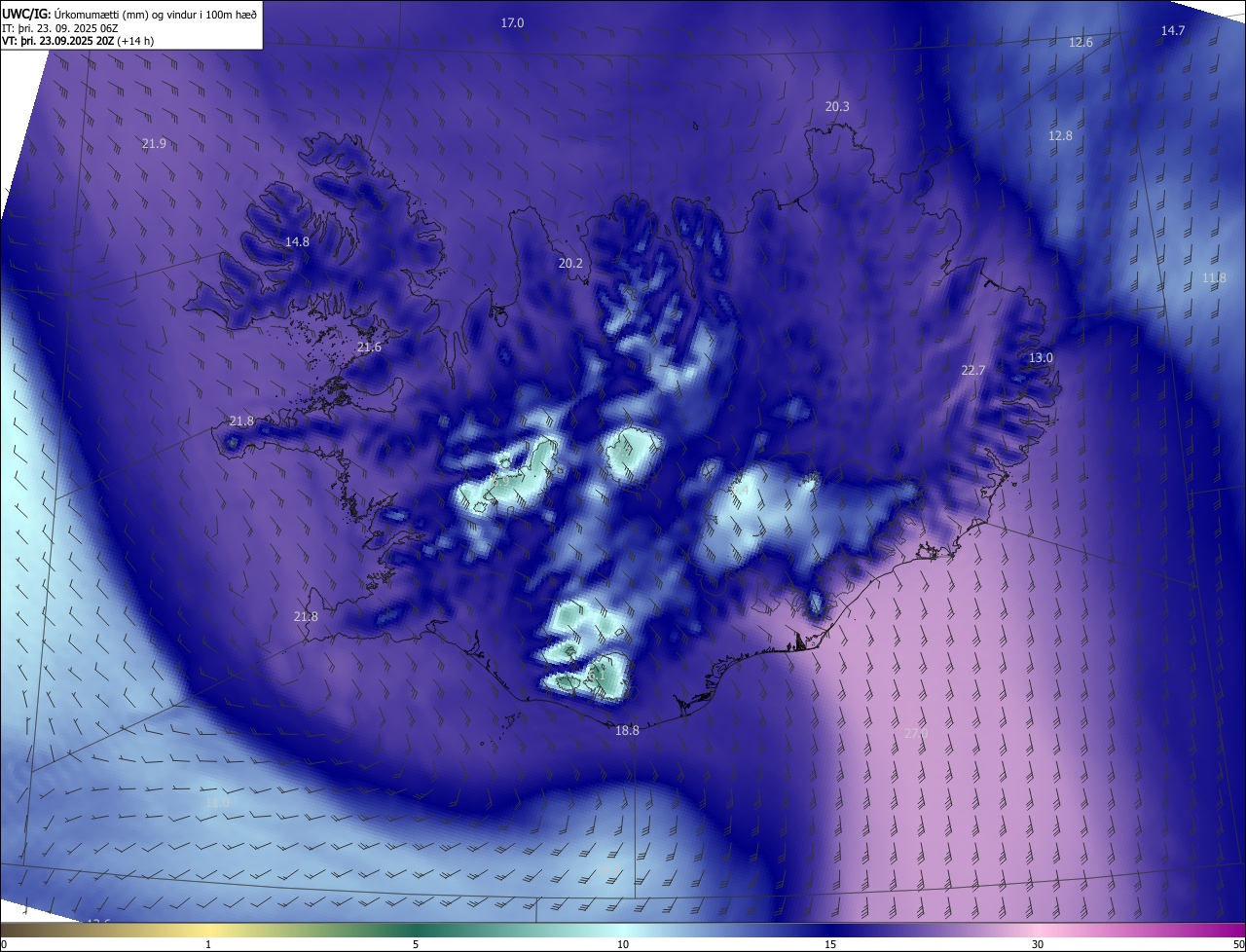Click the 13.0 value label
The height and width of the screenshot is (952, 1246).
point(1042,357)
